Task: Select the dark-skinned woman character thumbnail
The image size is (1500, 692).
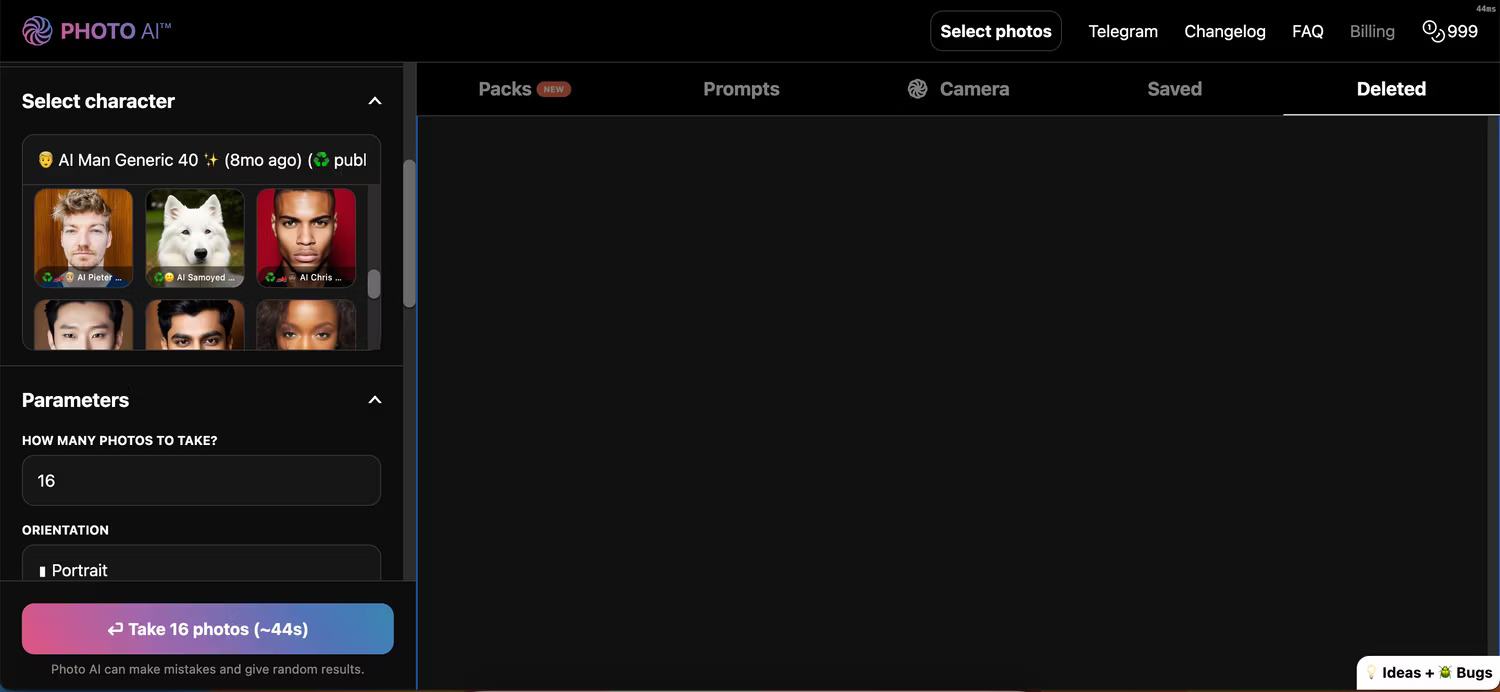Action: [x=306, y=325]
